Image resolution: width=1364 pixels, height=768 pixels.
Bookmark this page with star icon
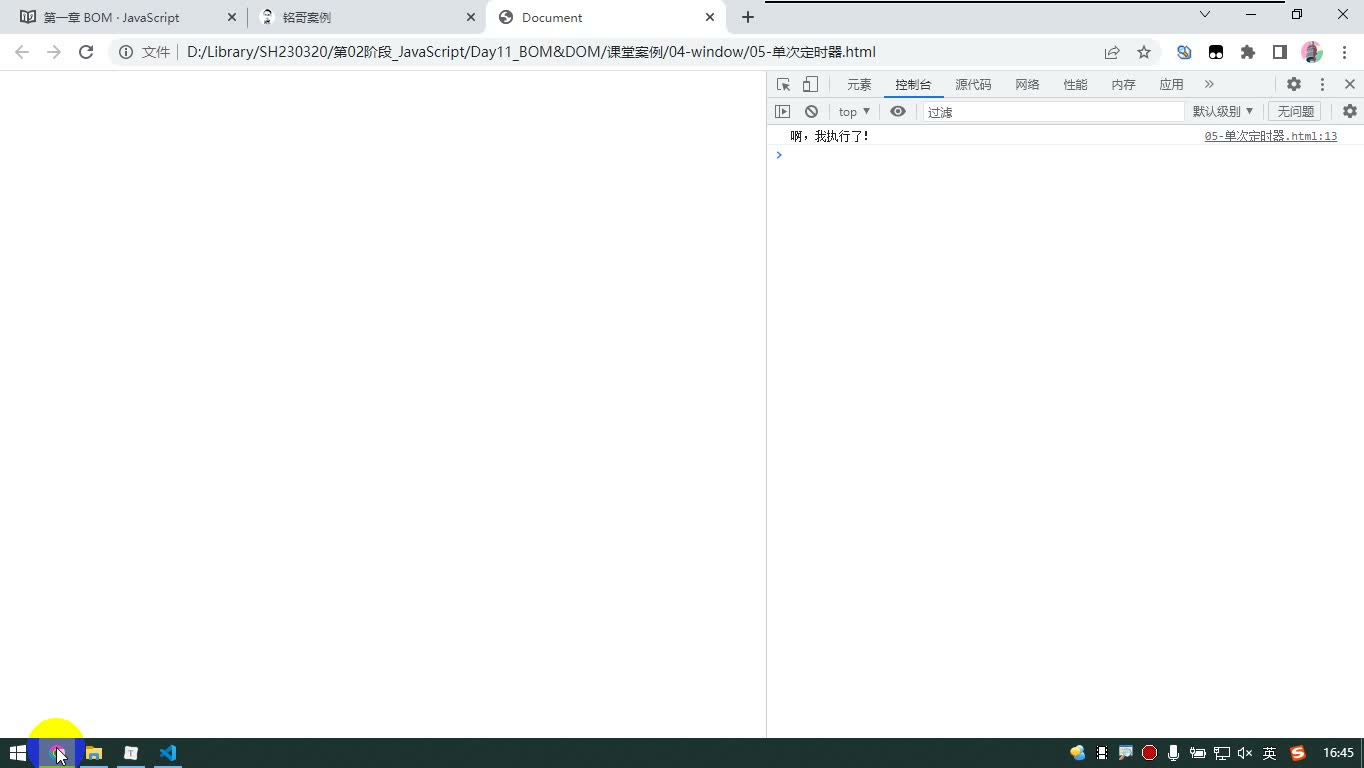coord(1144,52)
